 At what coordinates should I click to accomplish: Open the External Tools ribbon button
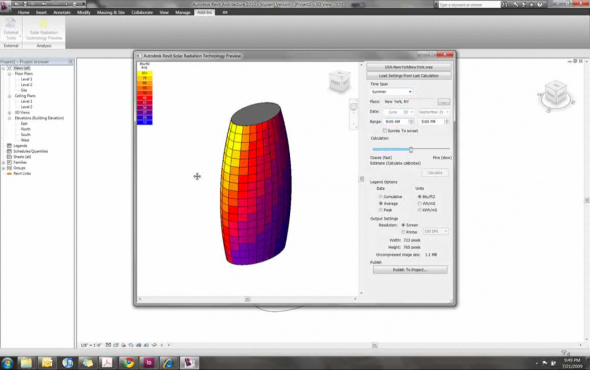point(11,29)
